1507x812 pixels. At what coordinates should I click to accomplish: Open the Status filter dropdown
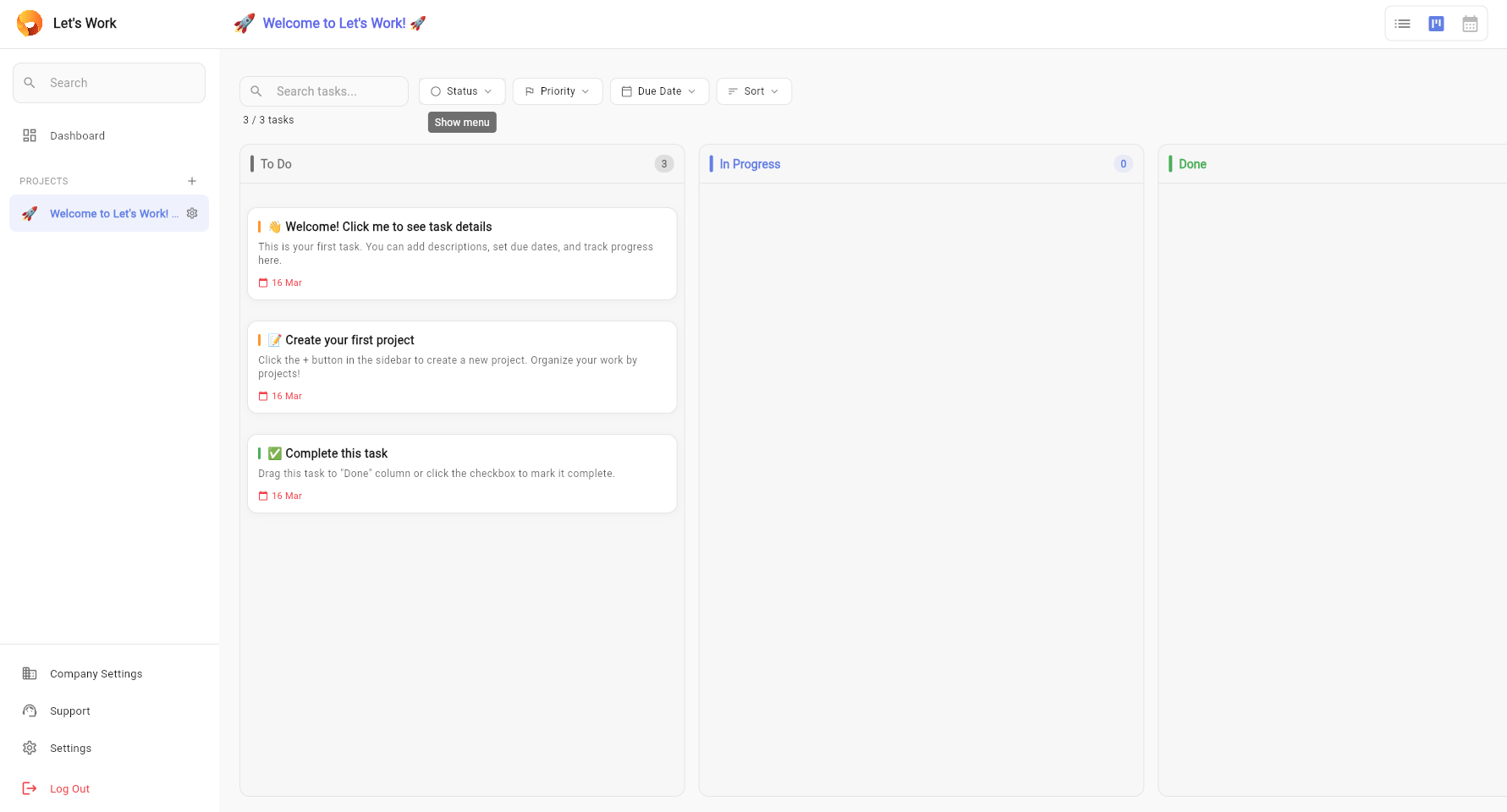tap(462, 91)
